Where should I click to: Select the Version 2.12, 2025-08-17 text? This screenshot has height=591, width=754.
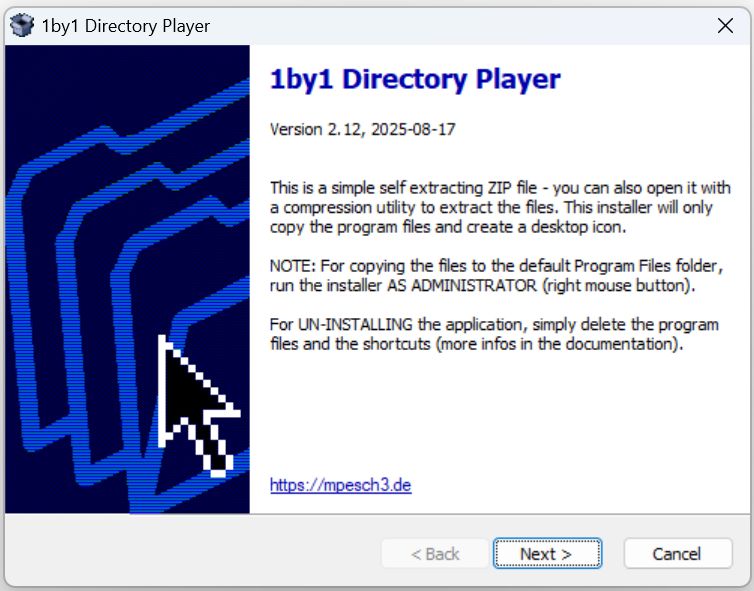tap(363, 129)
